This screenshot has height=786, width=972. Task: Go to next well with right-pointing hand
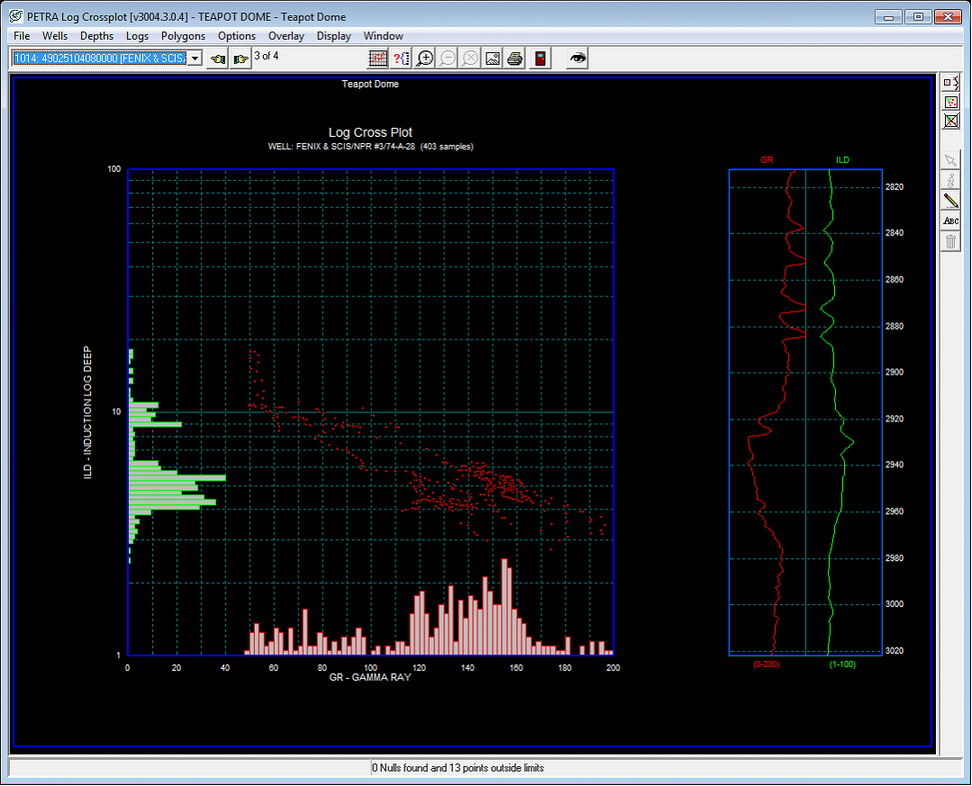click(240, 59)
